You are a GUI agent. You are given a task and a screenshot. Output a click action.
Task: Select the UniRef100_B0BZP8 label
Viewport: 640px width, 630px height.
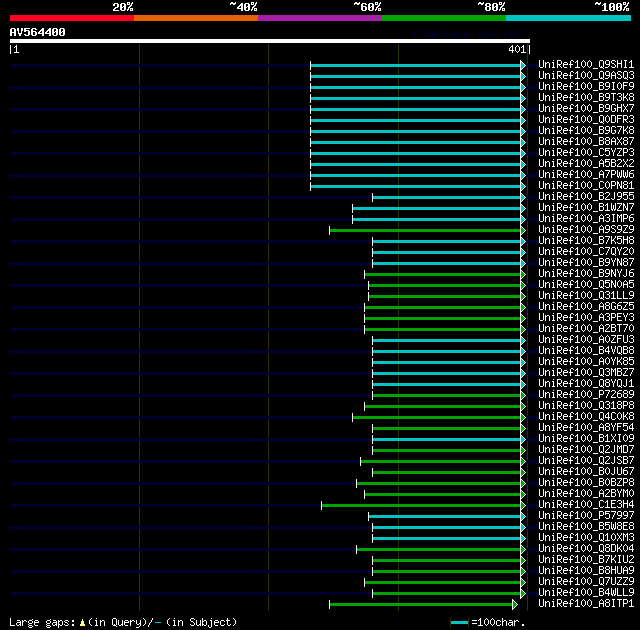click(586, 483)
